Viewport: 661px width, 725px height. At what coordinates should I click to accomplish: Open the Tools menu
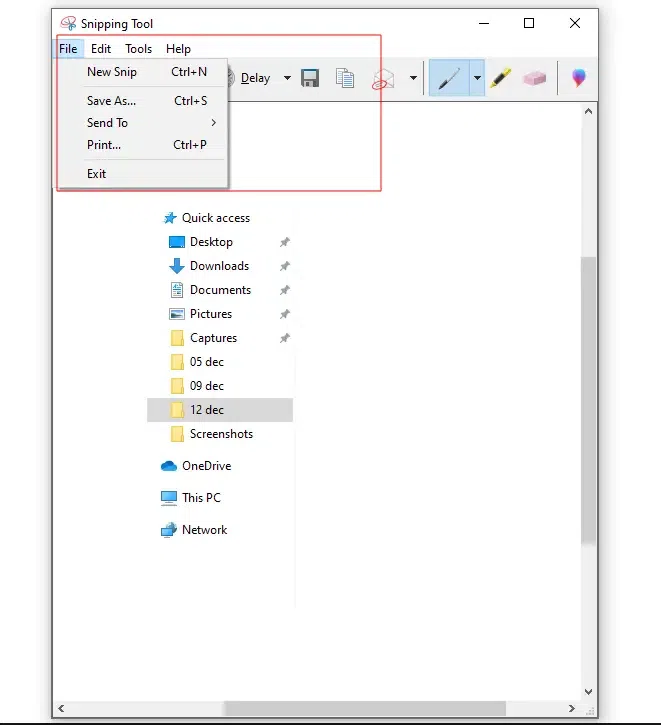pos(139,49)
